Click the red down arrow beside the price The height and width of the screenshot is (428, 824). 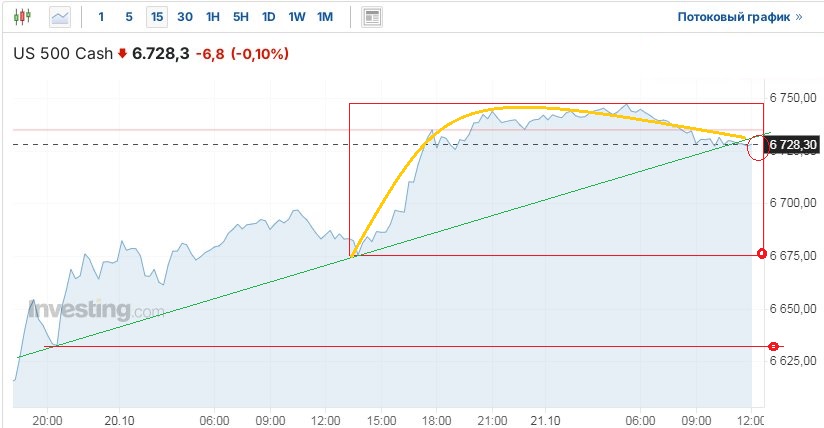pos(122,54)
